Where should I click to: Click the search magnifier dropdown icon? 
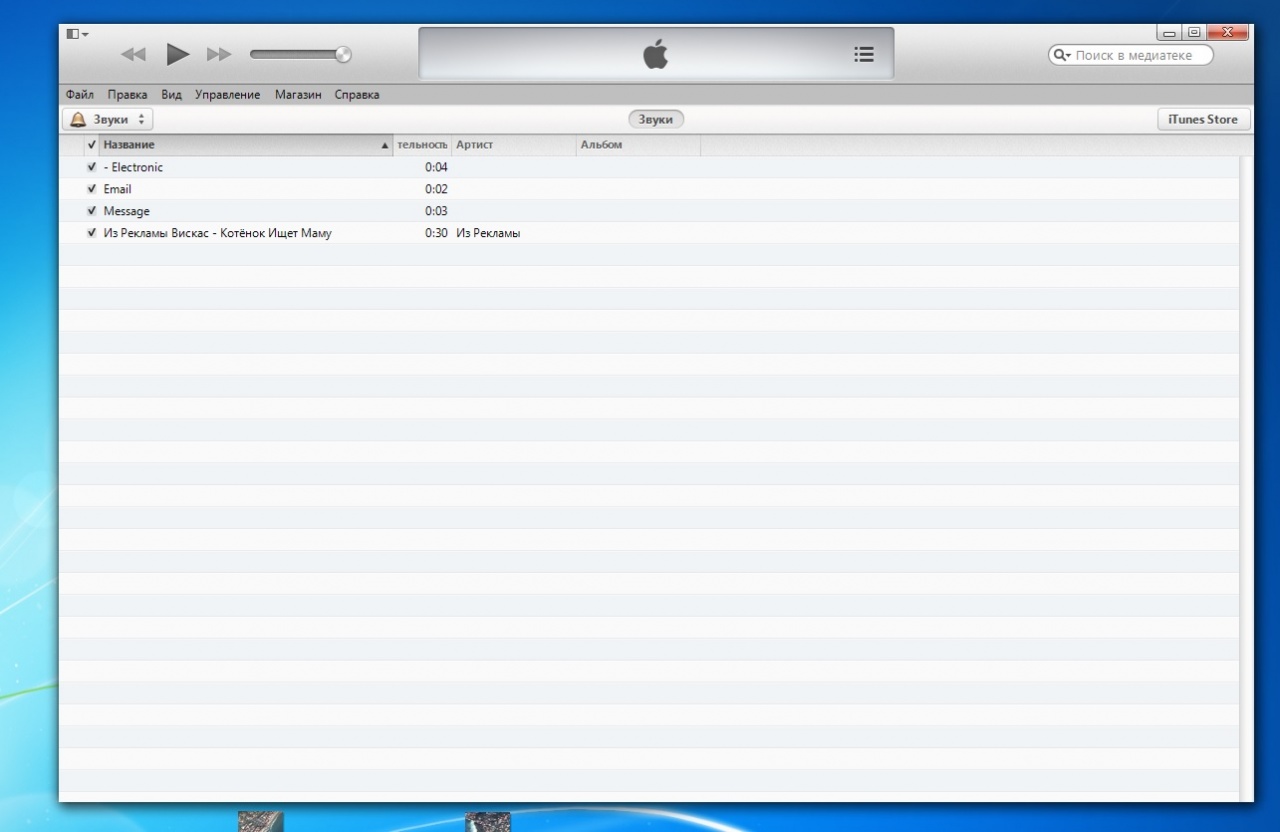click(x=1062, y=56)
